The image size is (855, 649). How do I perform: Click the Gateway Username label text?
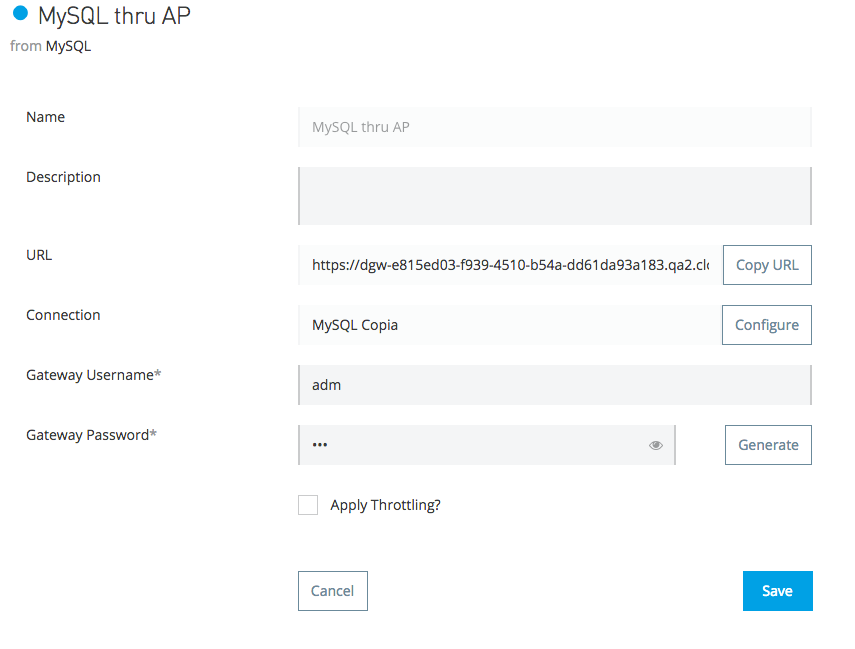(x=92, y=375)
